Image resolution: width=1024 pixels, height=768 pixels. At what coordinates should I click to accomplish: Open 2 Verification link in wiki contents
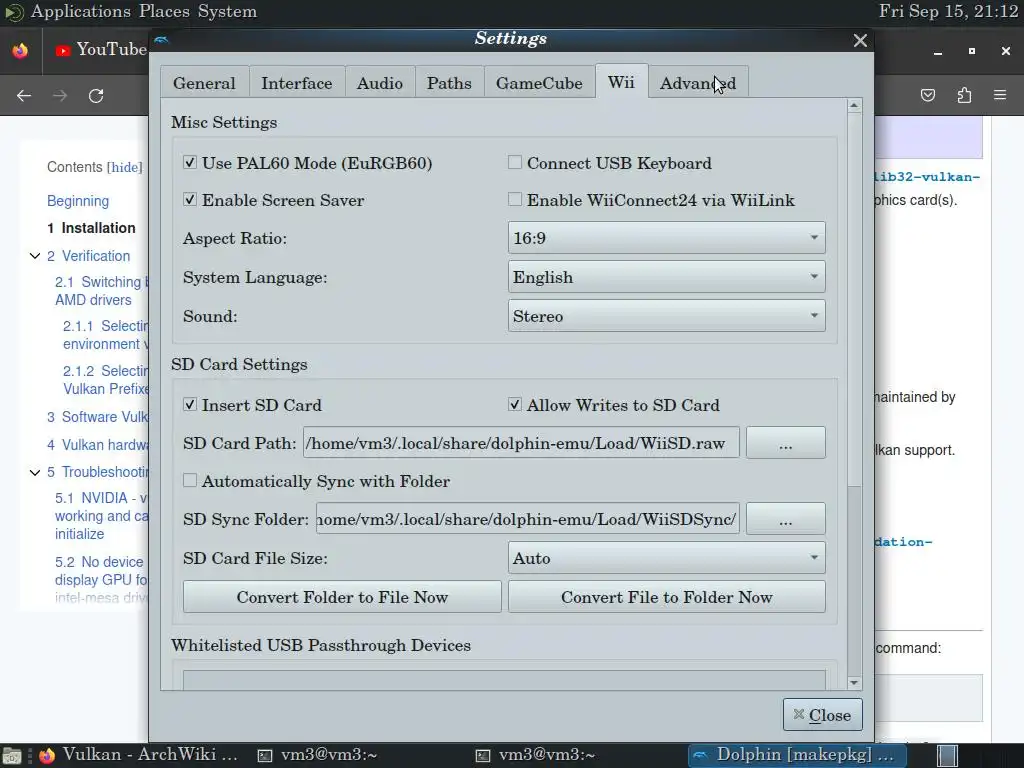pos(88,256)
